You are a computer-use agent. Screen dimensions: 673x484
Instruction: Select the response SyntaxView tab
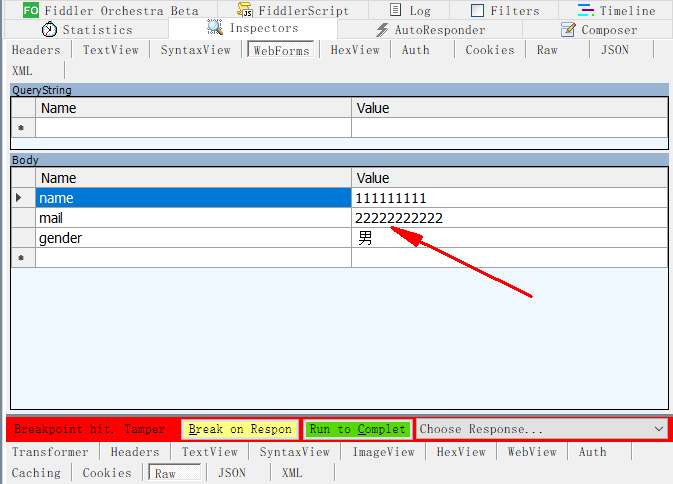click(x=294, y=452)
